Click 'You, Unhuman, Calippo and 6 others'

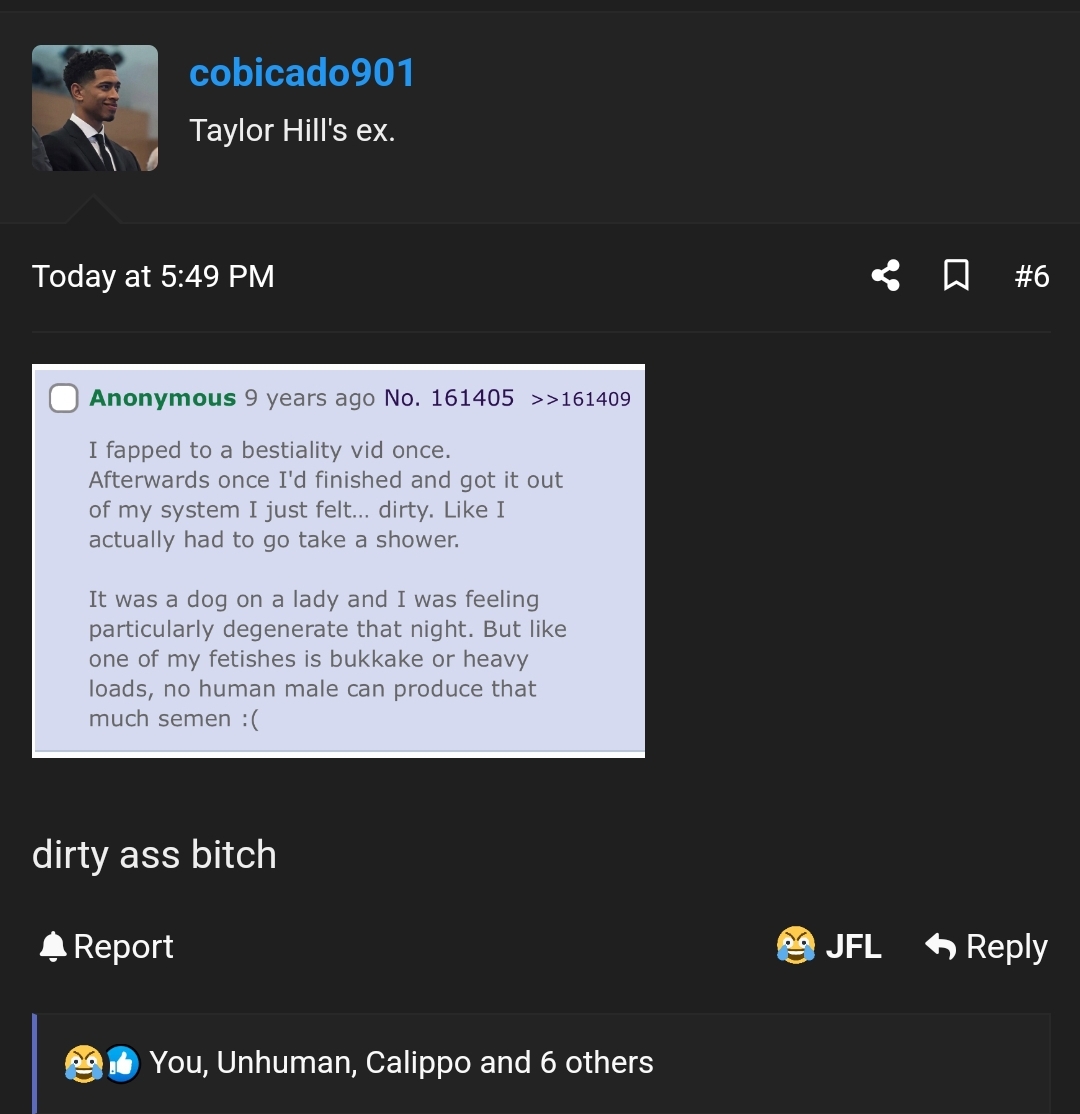(400, 1063)
